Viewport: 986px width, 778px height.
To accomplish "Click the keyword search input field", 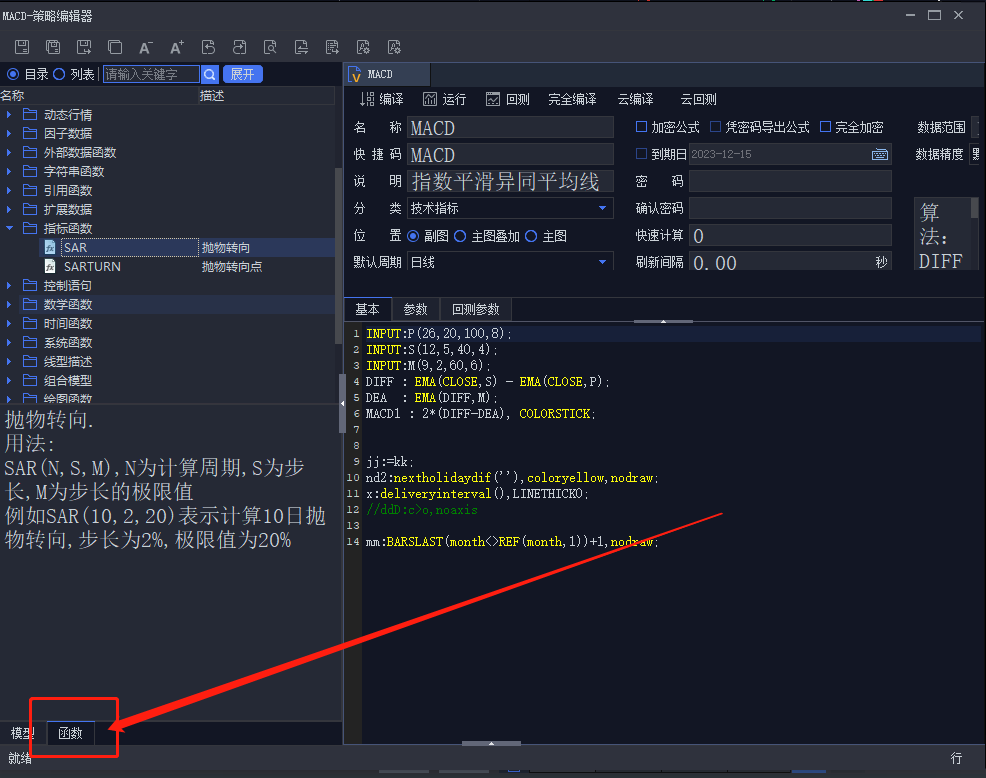I will coord(152,74).
